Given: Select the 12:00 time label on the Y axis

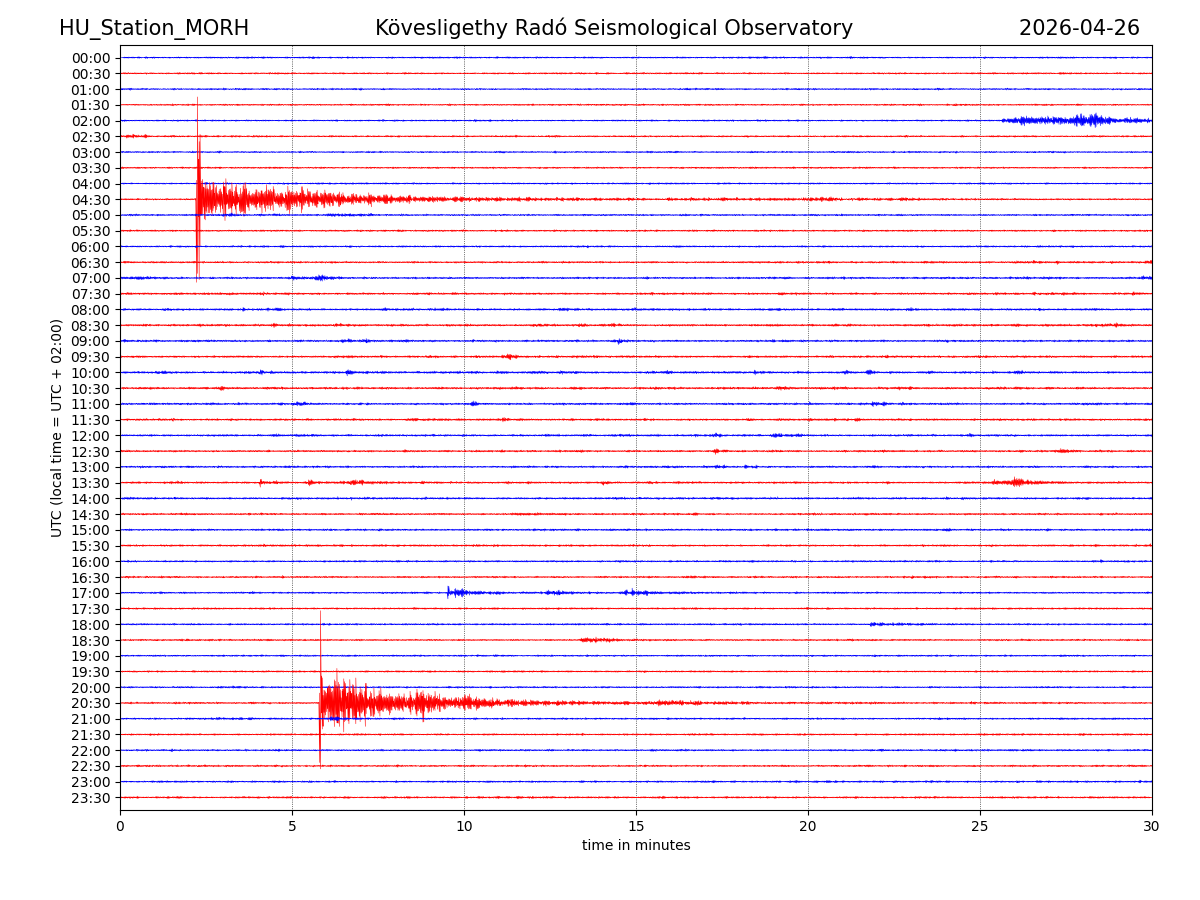Looking at the screenshot, I should [91, 436].
